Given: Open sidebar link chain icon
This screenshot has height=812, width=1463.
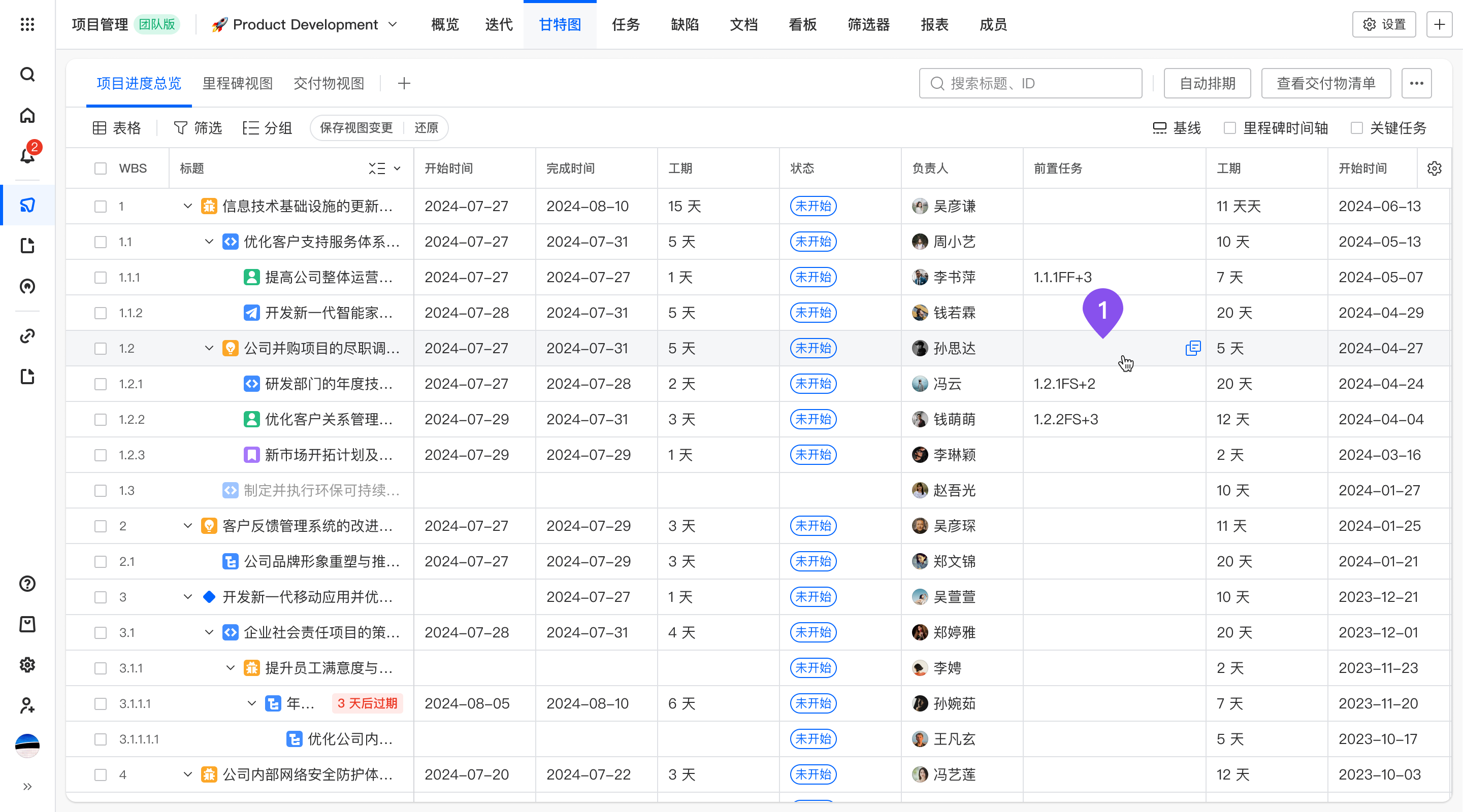Looking at the screenshot, I should (27, 336).
